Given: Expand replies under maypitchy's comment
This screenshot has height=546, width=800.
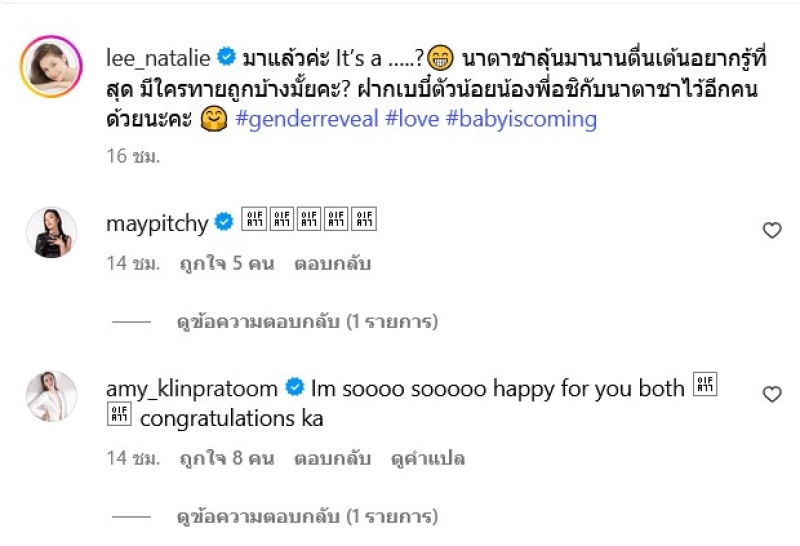Looking at the screenshot, I should (x=307, y=322).
